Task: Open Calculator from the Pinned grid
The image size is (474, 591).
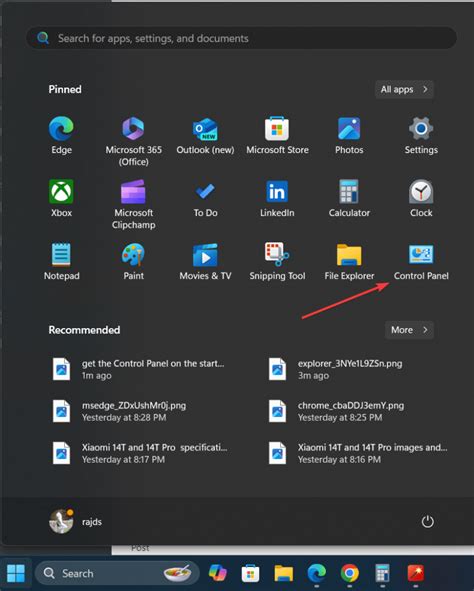Action: [x=349, y=198]
